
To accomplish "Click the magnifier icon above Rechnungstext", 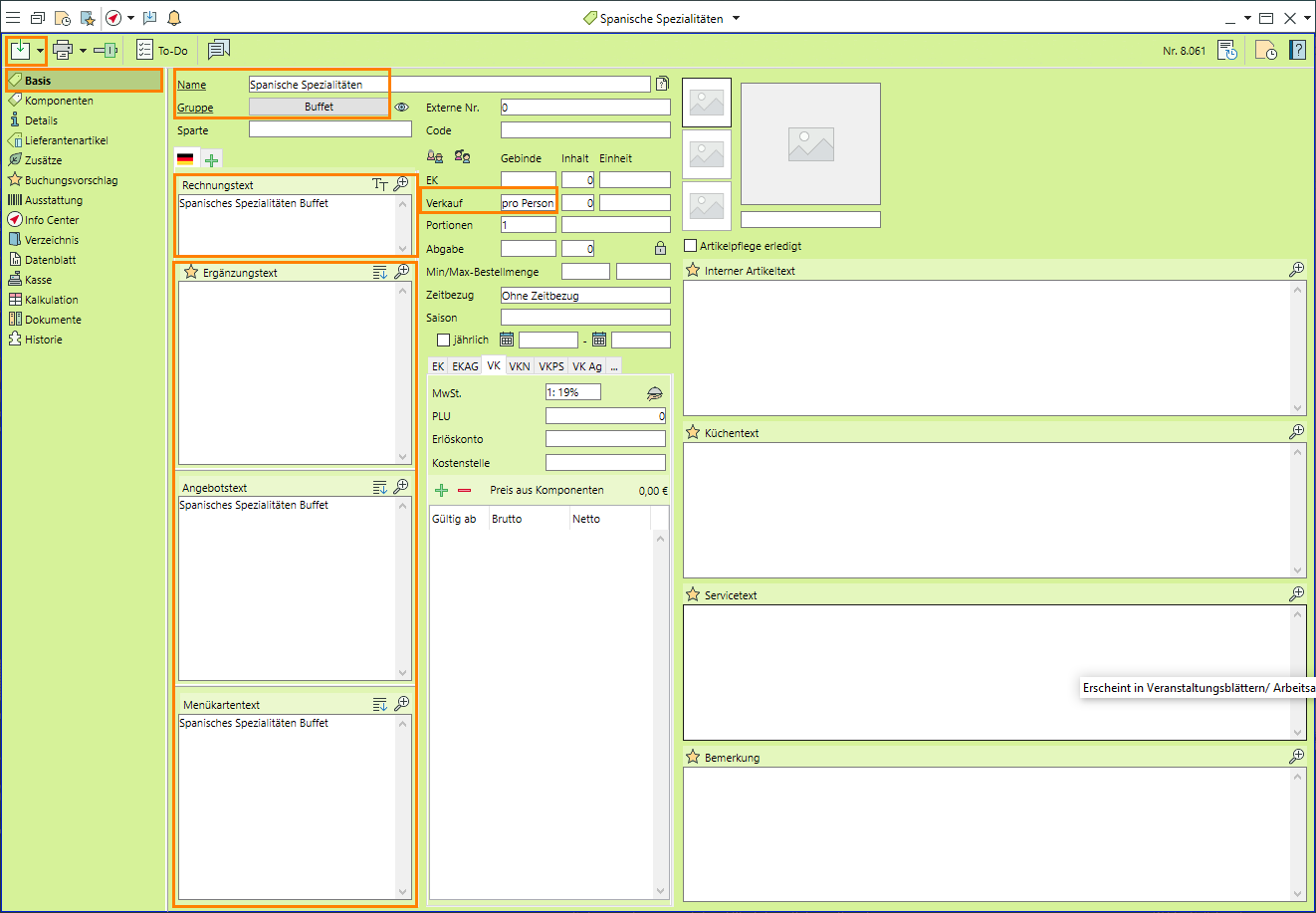I will tap(401, 184).
